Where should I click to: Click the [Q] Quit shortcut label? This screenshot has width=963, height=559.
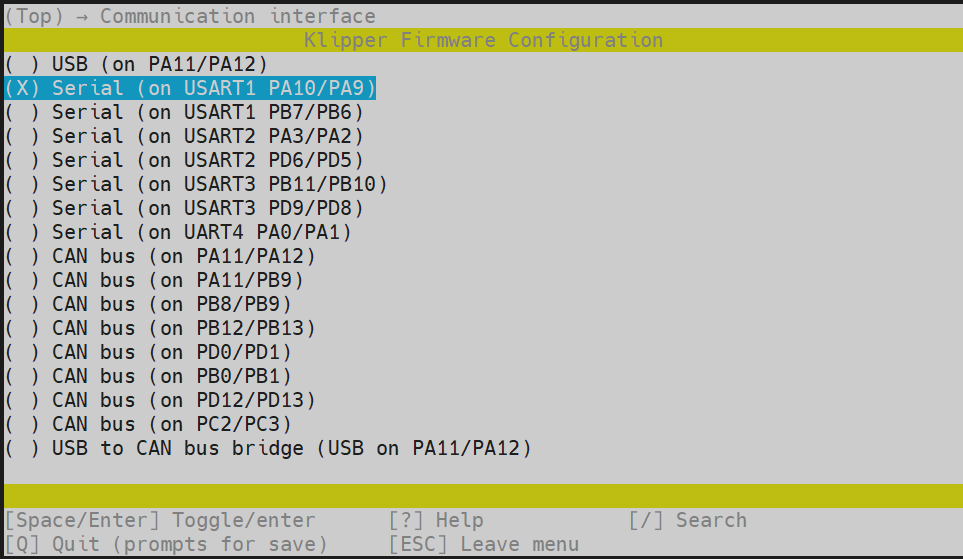(x=166, y=544)
